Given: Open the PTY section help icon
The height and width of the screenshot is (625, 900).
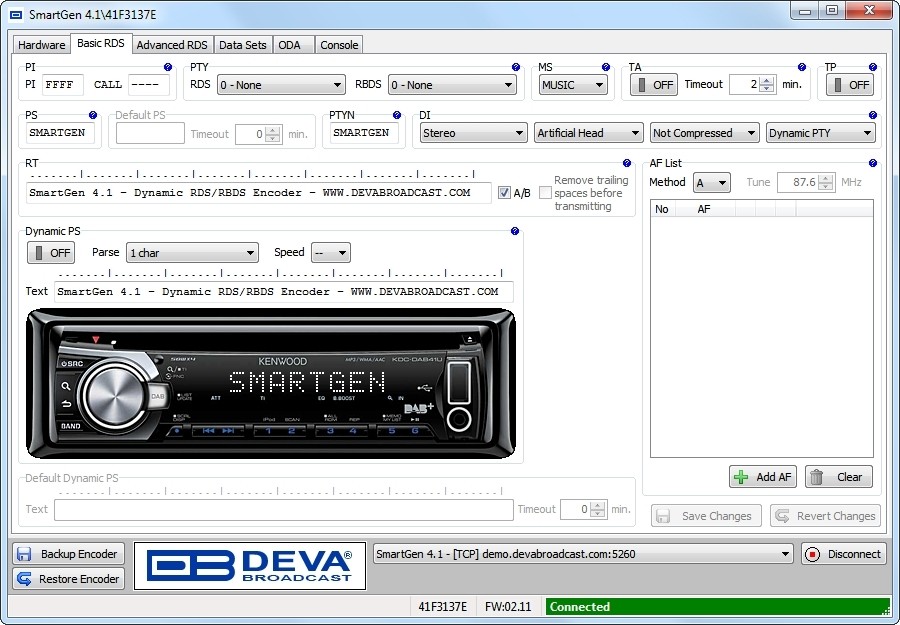Looking at the screenshot, I should point(515,67).
